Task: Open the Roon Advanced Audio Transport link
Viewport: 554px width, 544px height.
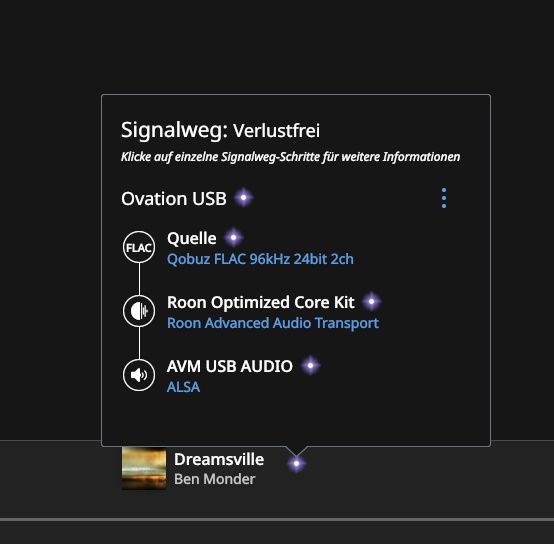Action: (273, 323)
